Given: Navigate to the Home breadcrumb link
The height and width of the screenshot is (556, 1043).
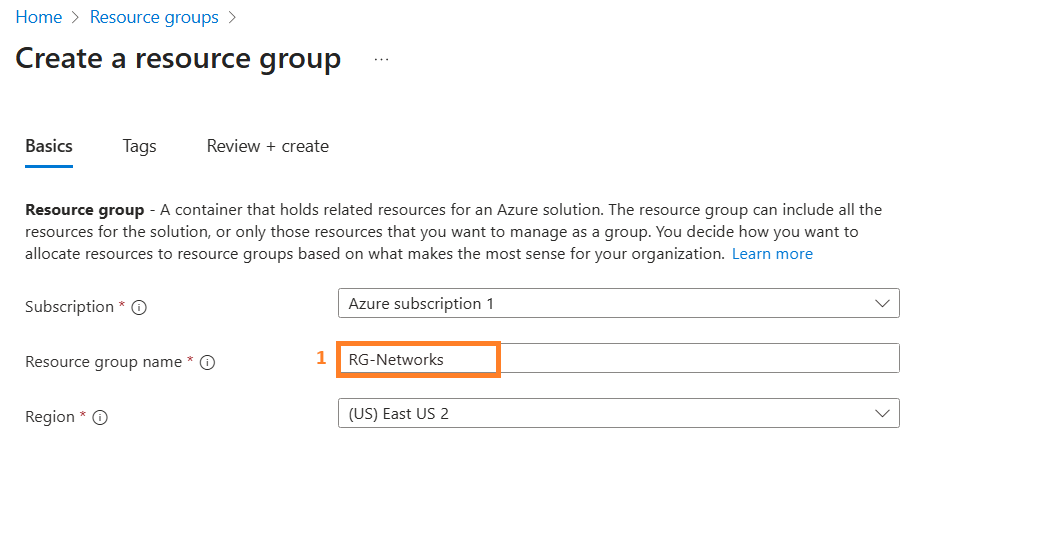Looking at the screenshot, I should [x=39, y=17].
